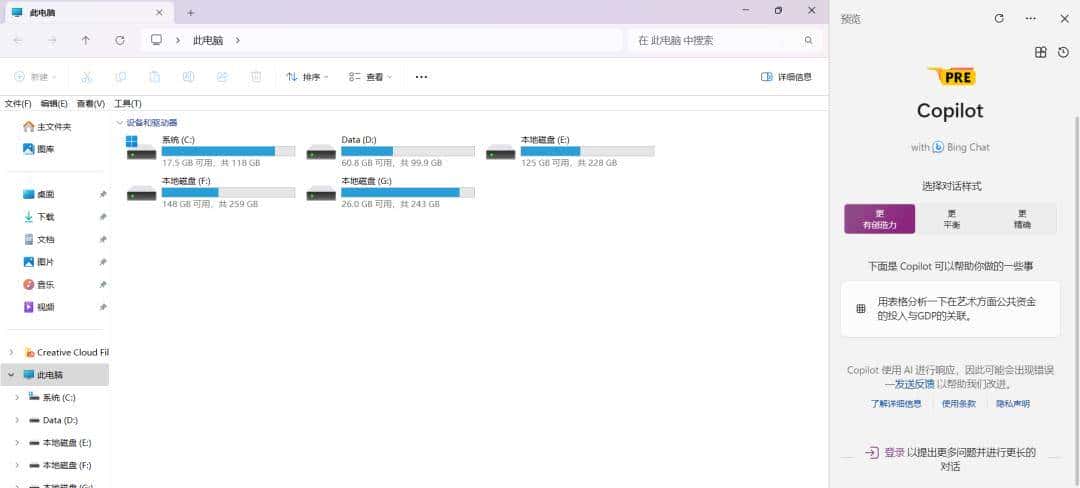Open the 编辑(E) menu
Viewport: 1080px width, 488px height.
[54, 104]
